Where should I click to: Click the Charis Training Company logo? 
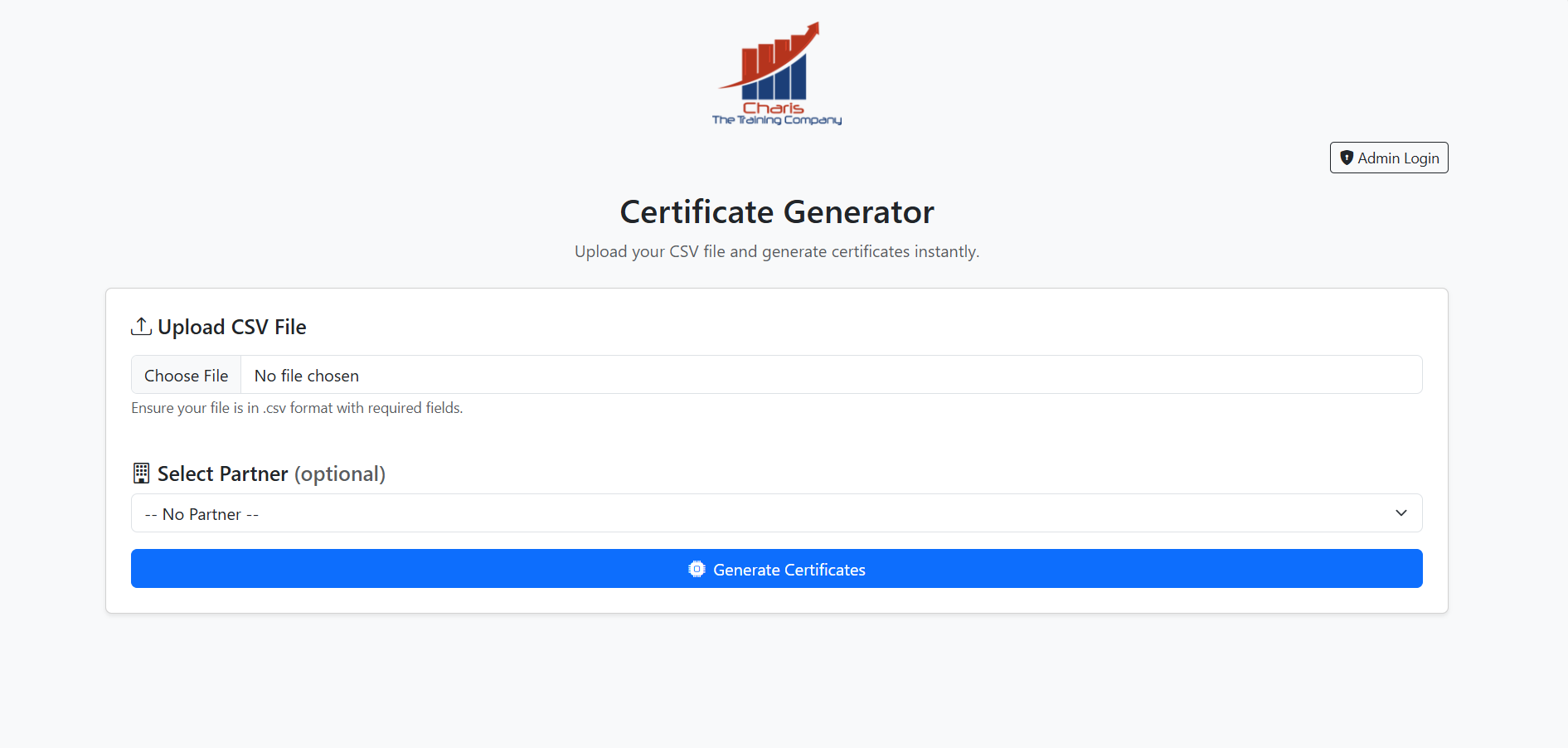[x=776, y=73]
